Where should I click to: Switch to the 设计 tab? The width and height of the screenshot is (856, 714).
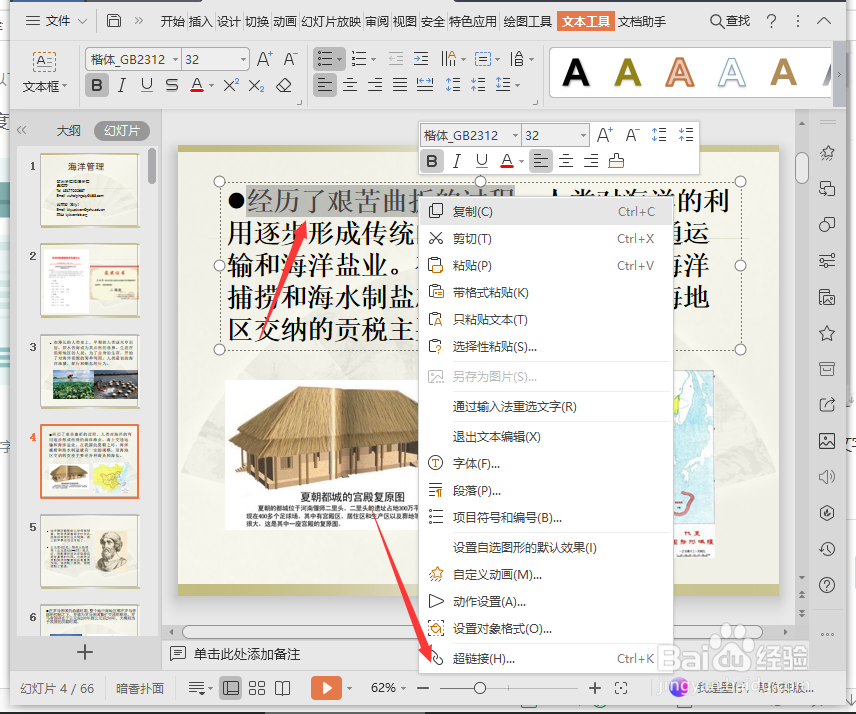[x=228, y=21]
